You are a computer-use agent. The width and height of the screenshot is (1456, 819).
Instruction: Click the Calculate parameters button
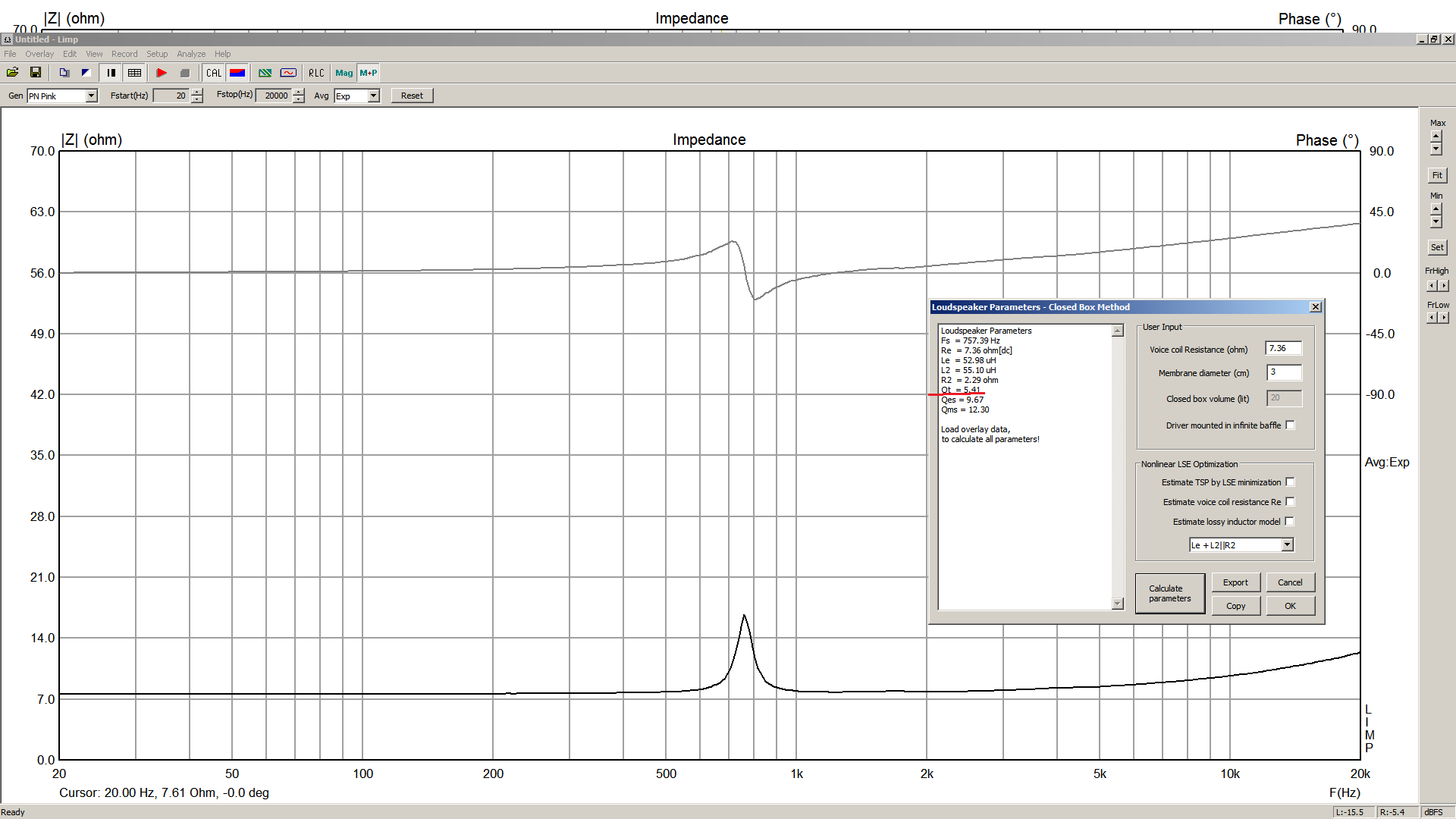[1169, 594]
